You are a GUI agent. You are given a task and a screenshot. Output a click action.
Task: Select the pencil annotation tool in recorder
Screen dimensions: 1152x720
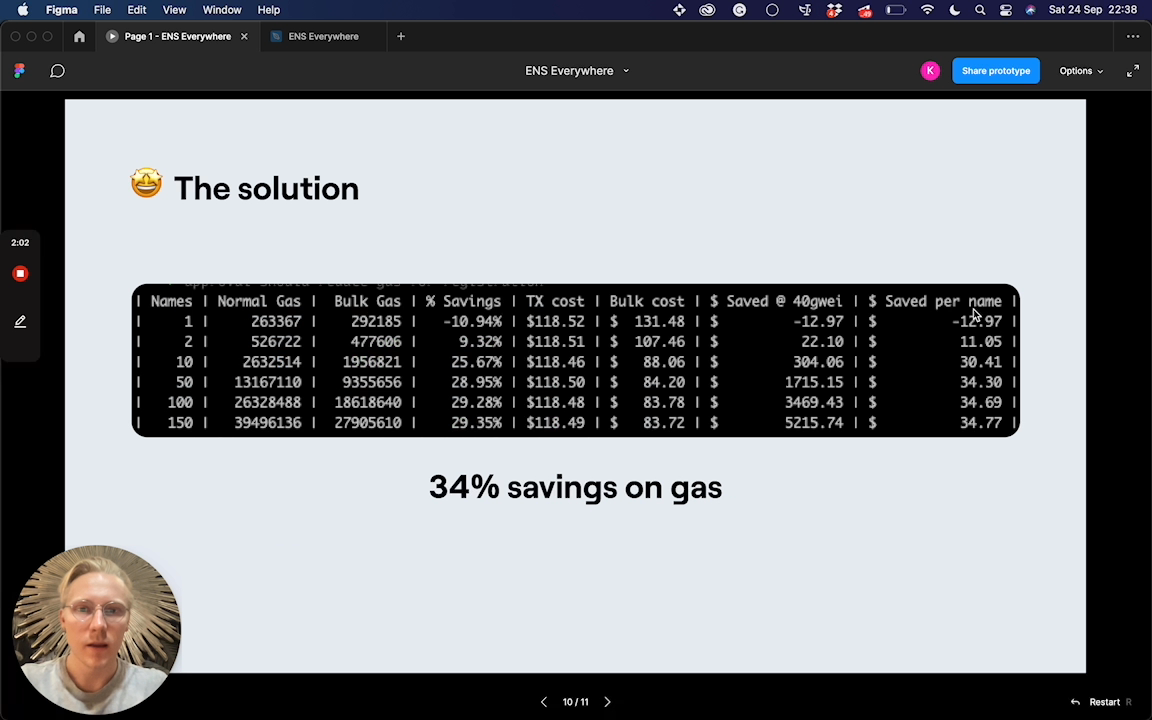(x=21, y=321)
